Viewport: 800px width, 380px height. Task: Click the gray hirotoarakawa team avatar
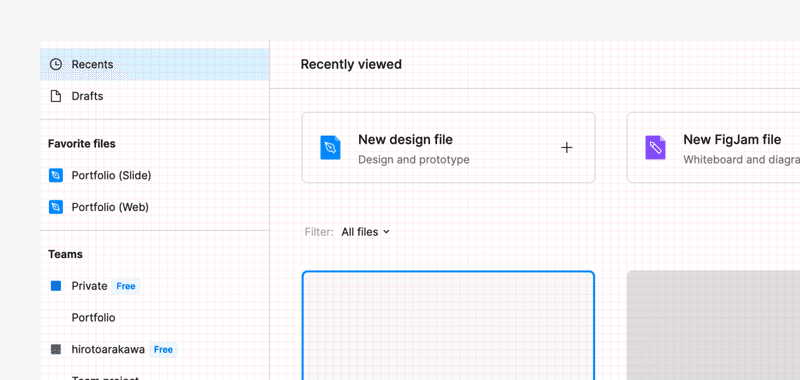tap(56, 349)
